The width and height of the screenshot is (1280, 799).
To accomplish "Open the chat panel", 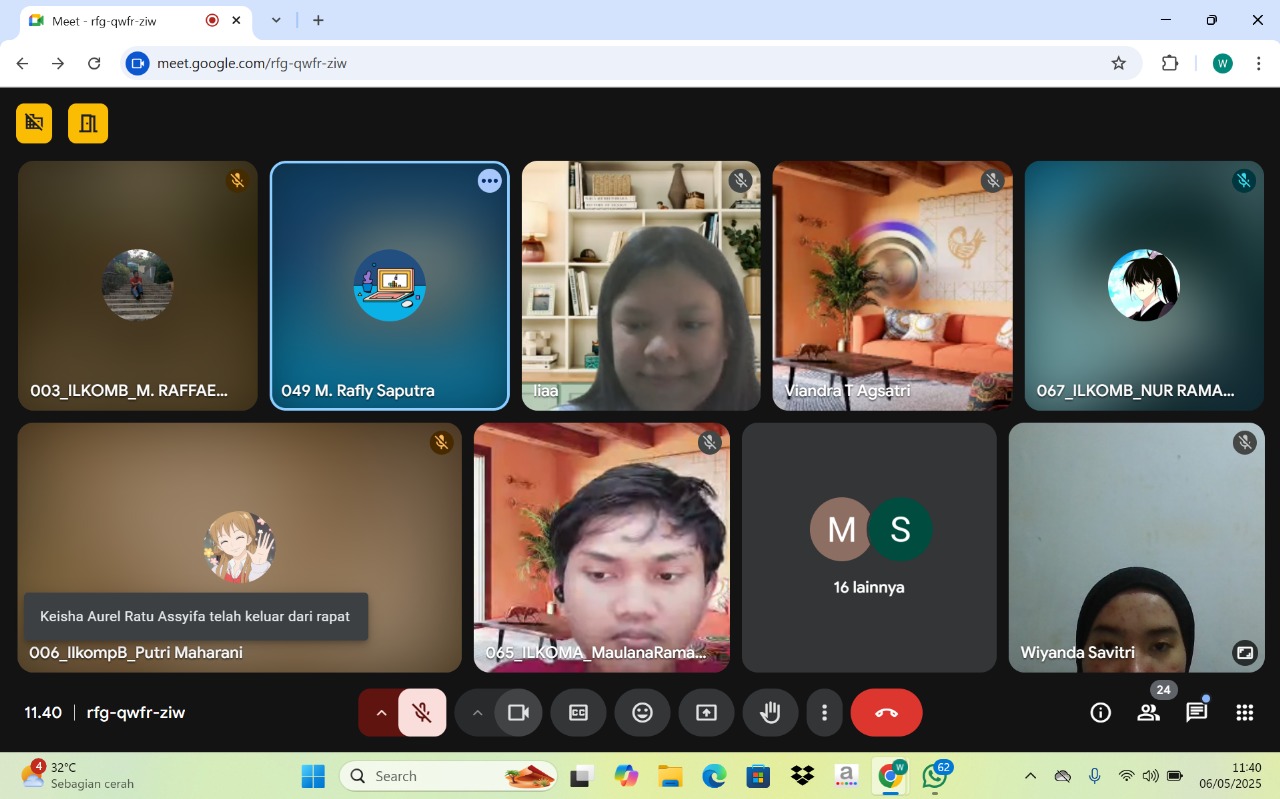I will pyautogui.click(x=1196, y=713).
